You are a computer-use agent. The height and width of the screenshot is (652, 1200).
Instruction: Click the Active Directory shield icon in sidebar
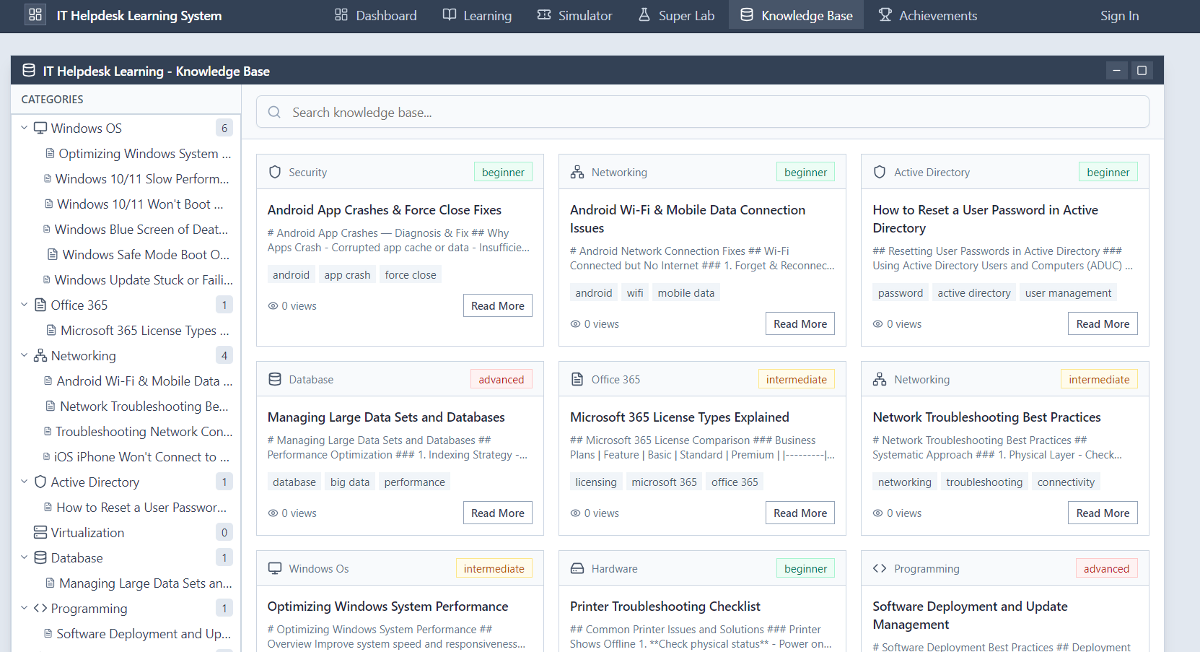tap(40, 482)
